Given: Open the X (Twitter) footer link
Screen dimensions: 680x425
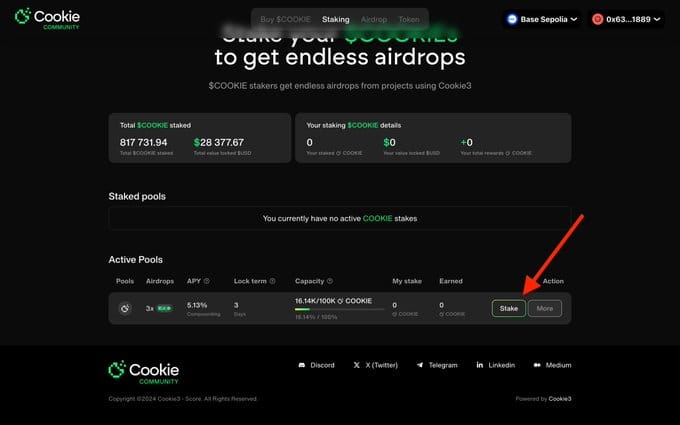Looking at the screenshot, I should point(375,365).
